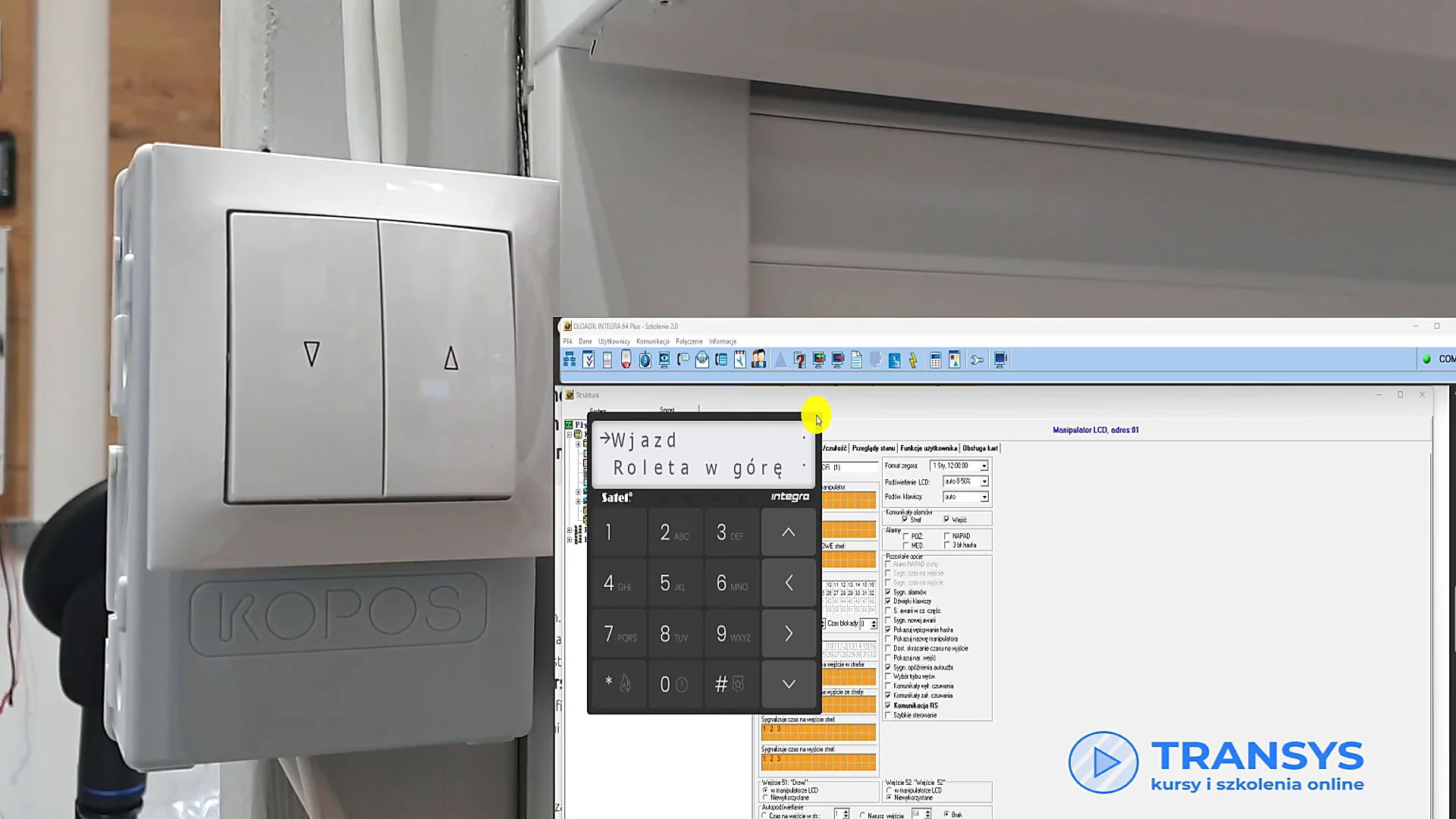The height and width of the screenshot is (819, 1456).
Task: Switch to the Funkcje użytkownika tab
Action: (929, 448)
